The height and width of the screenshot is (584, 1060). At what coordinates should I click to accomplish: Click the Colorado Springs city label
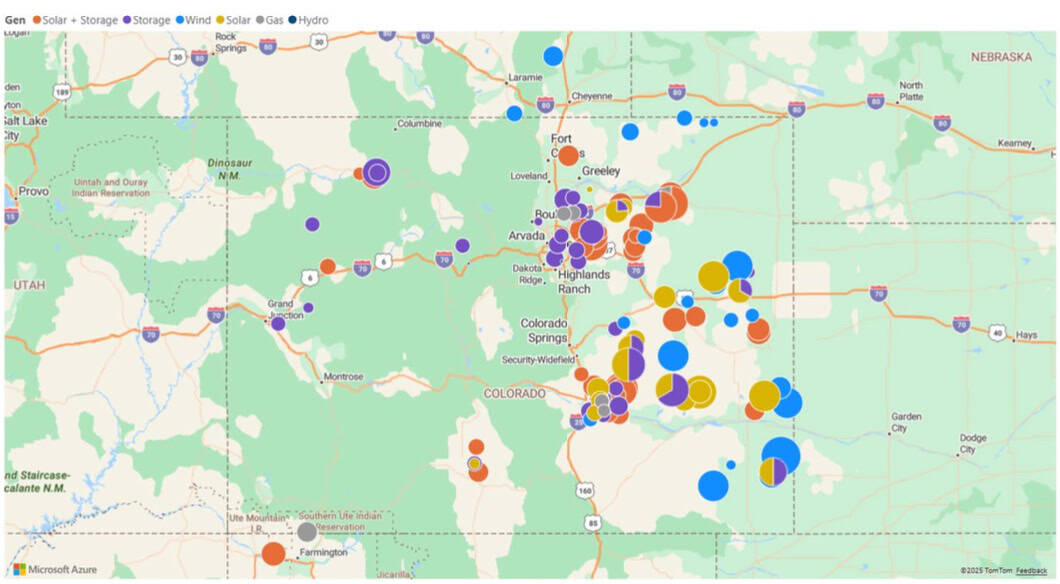click(544, 330)
